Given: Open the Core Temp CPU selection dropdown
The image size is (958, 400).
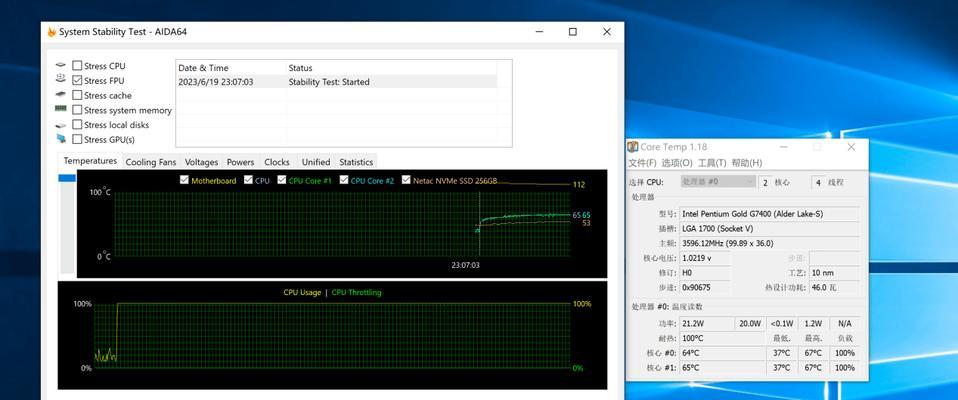Looking at the screenshot, I should pos(718,182).
